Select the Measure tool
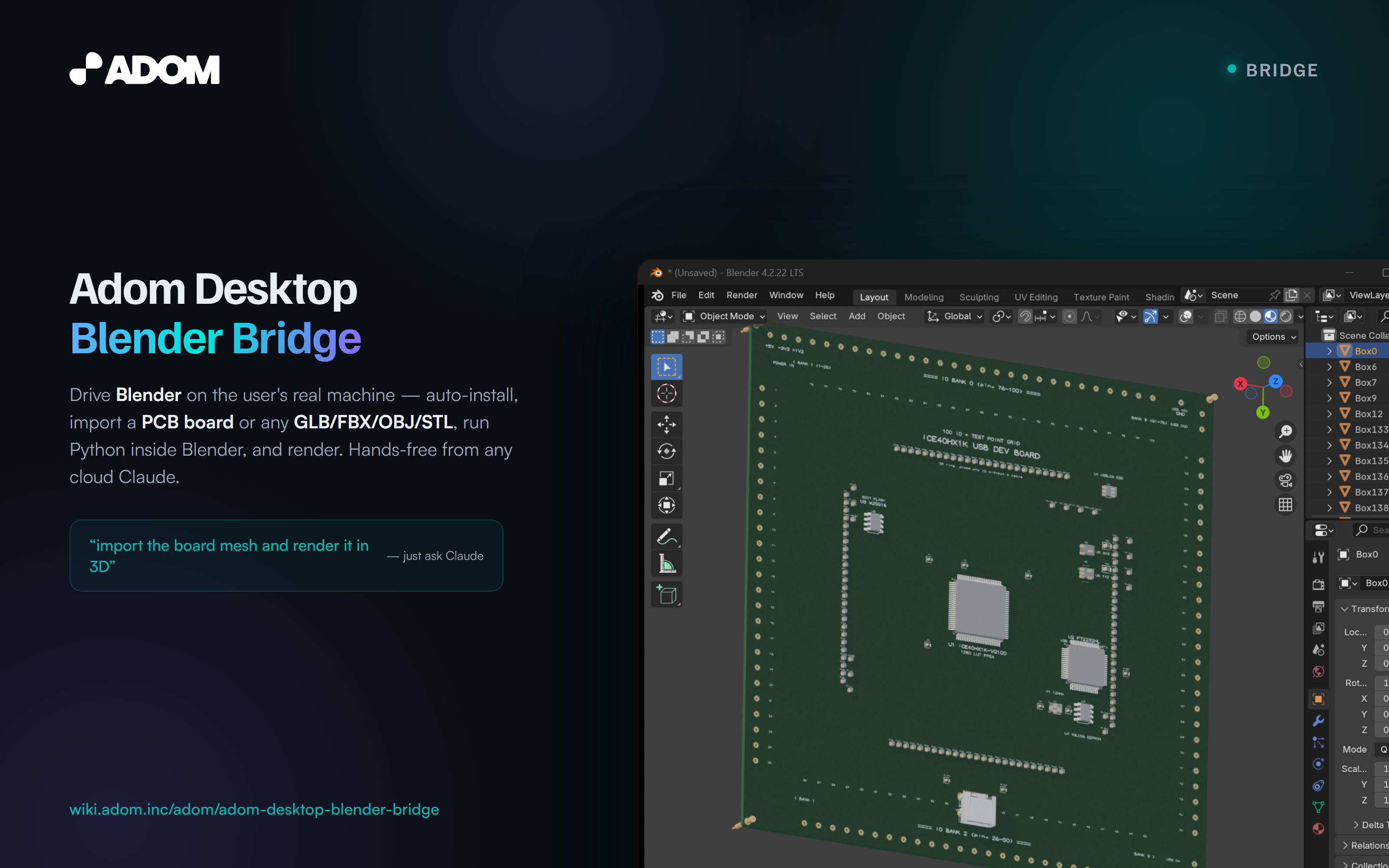This screenshot has width=1389, height=868. point(666,564)
